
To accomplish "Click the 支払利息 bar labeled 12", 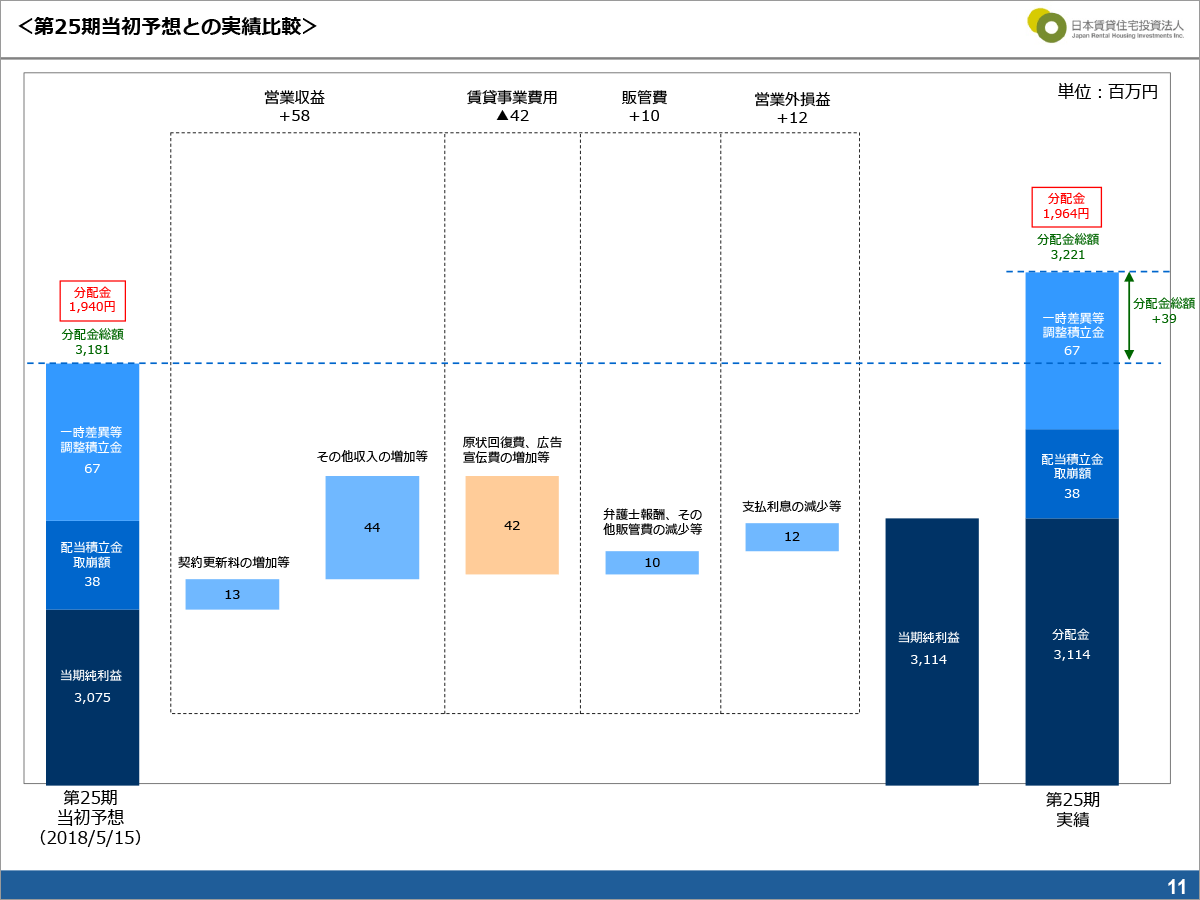I will pyautogui.click(x=792, y=537).
